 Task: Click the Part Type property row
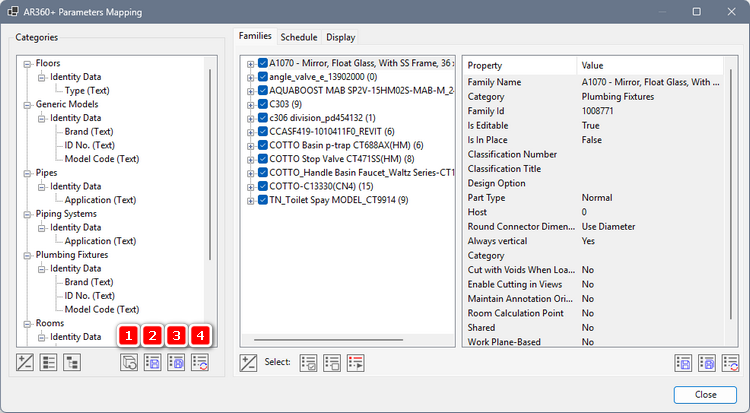tap(593, 198)
